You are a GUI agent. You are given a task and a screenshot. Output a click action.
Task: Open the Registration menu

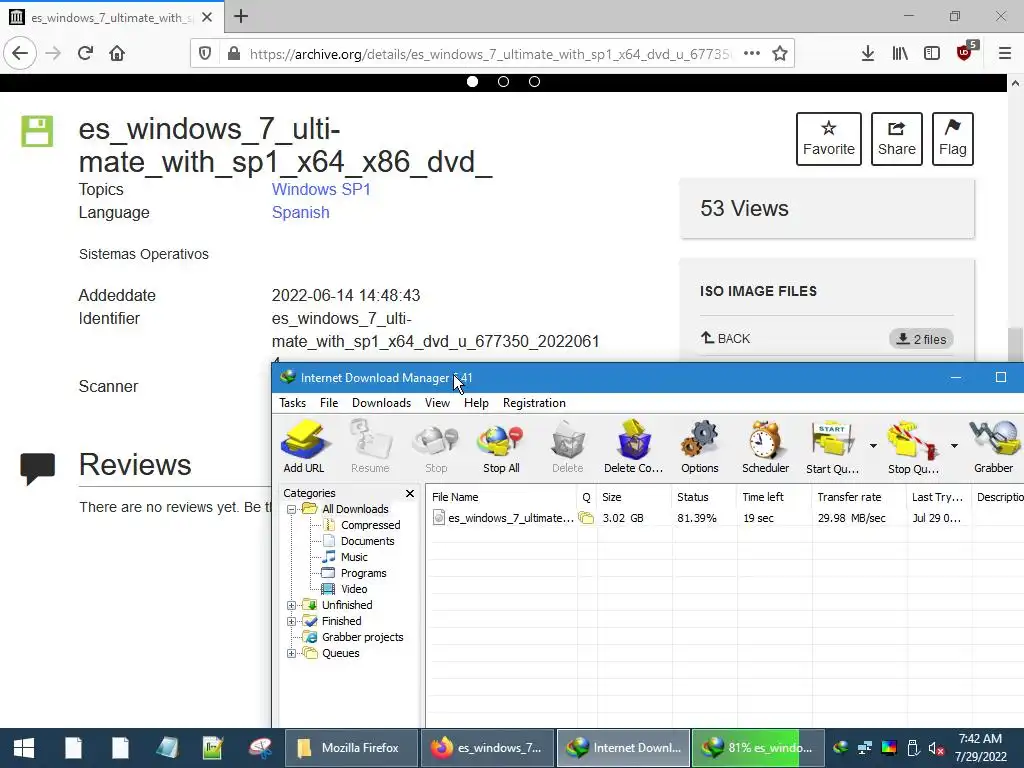(x=534, y=403)
